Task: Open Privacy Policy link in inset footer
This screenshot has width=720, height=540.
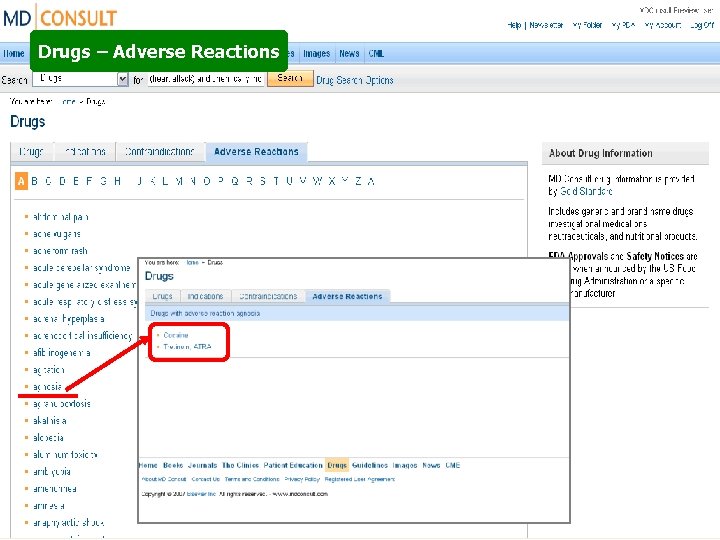Action: click(302, 479)
